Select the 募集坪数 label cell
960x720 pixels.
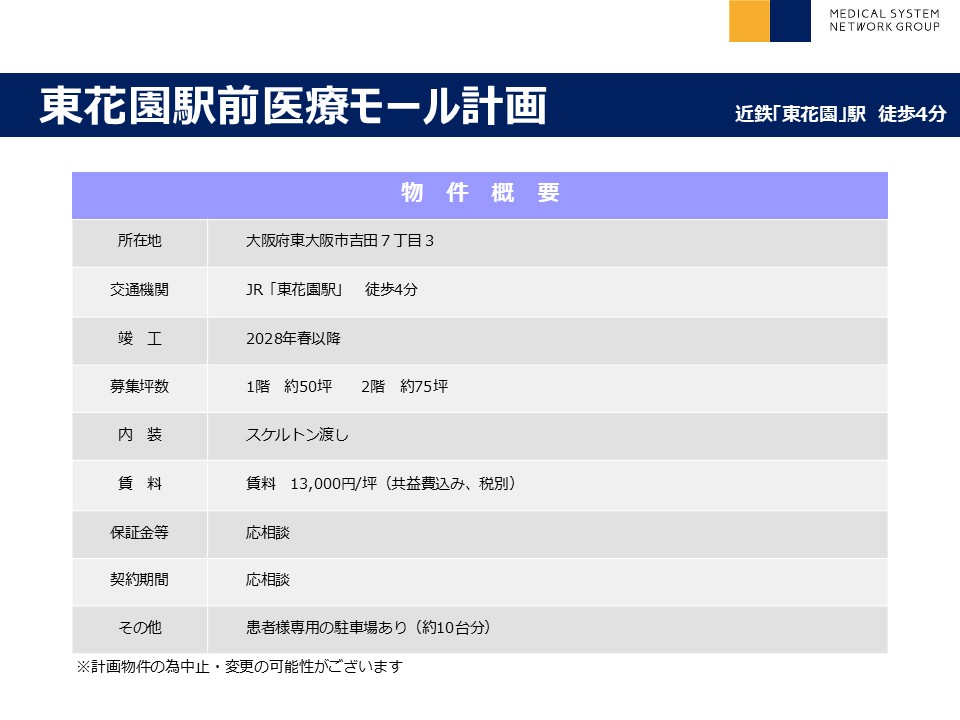tap(139, 386)
